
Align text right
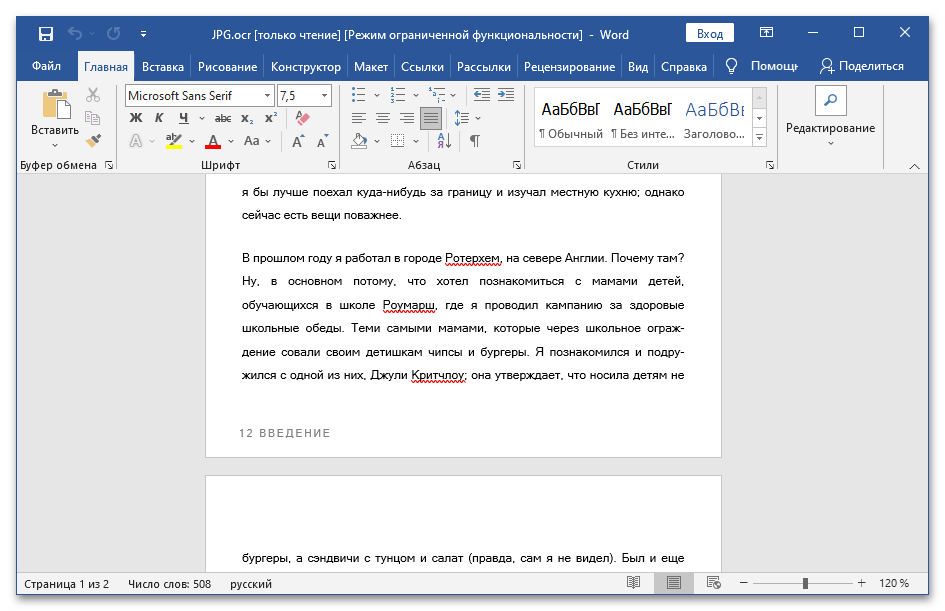(x=407, y=118)
